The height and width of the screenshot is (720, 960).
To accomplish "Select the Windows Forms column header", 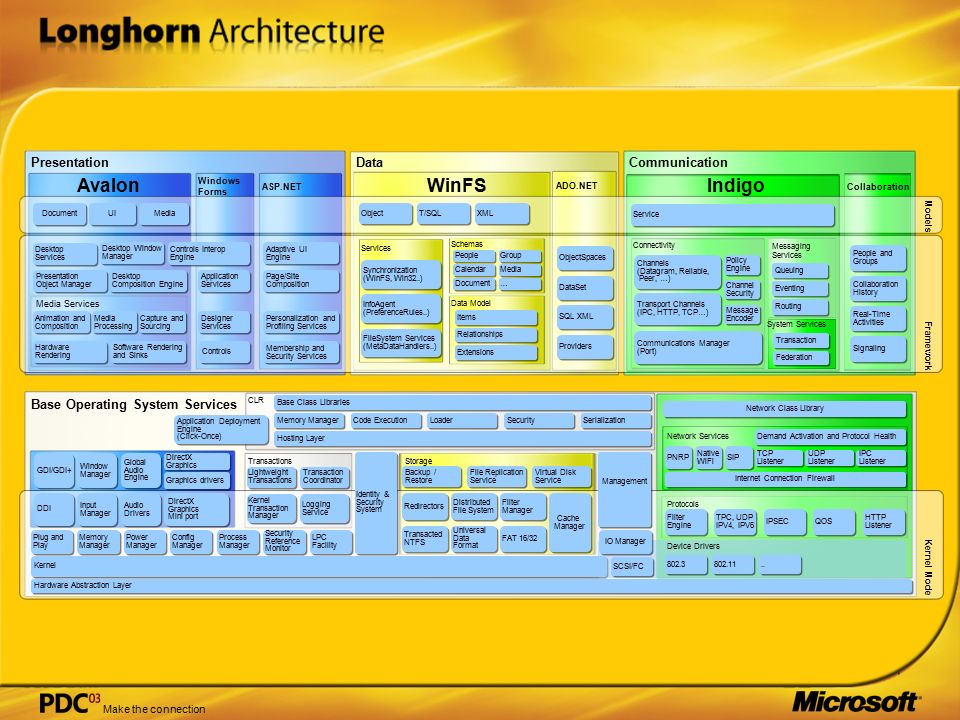I will click(224, 185).
